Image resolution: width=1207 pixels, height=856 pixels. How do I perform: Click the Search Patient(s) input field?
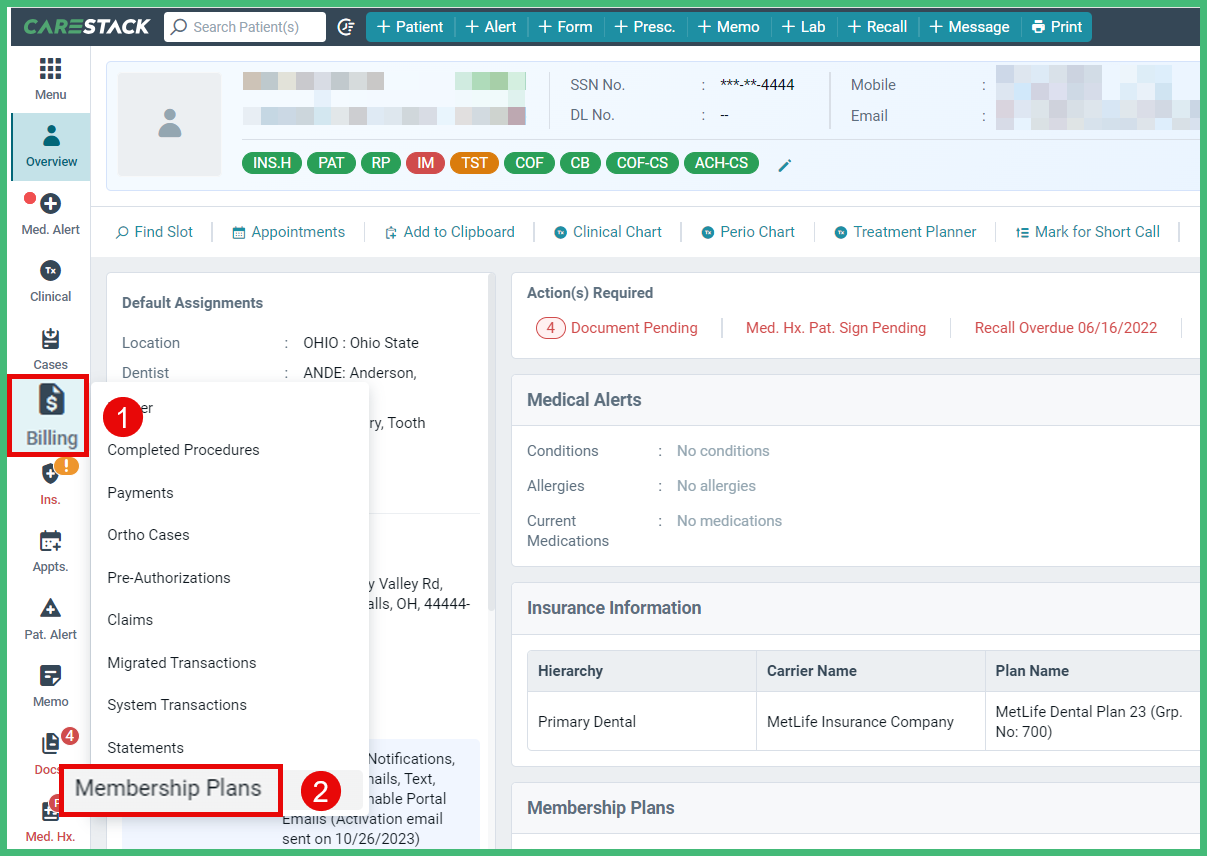(244, 26)
